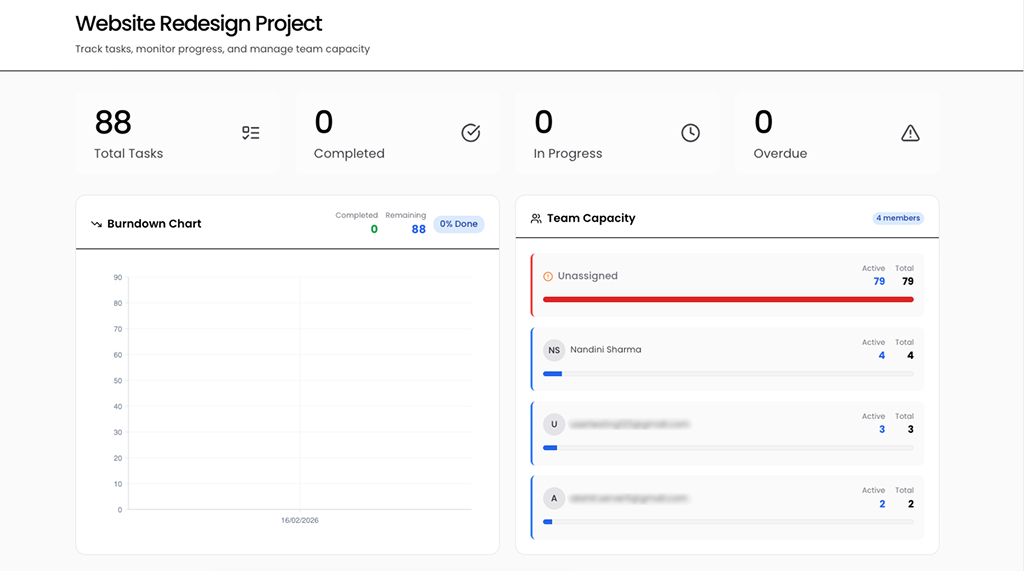Click the Nandini Sharma name

coord(605,350)
